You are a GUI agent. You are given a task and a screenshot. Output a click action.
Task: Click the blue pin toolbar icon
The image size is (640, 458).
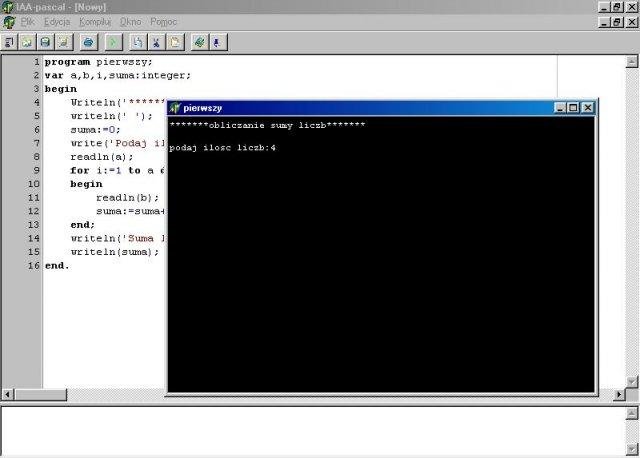click(x=218, y=42)
